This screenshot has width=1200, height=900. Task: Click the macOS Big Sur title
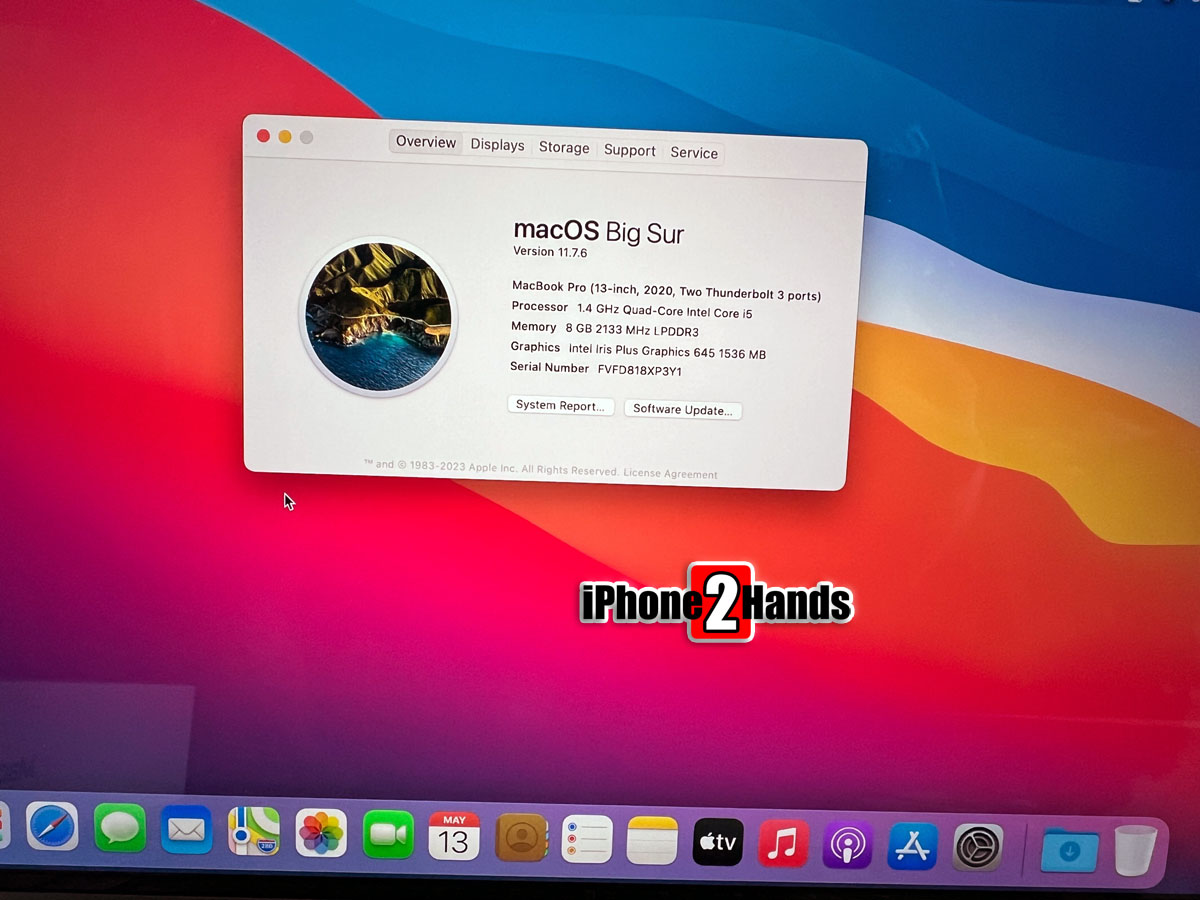598,232
